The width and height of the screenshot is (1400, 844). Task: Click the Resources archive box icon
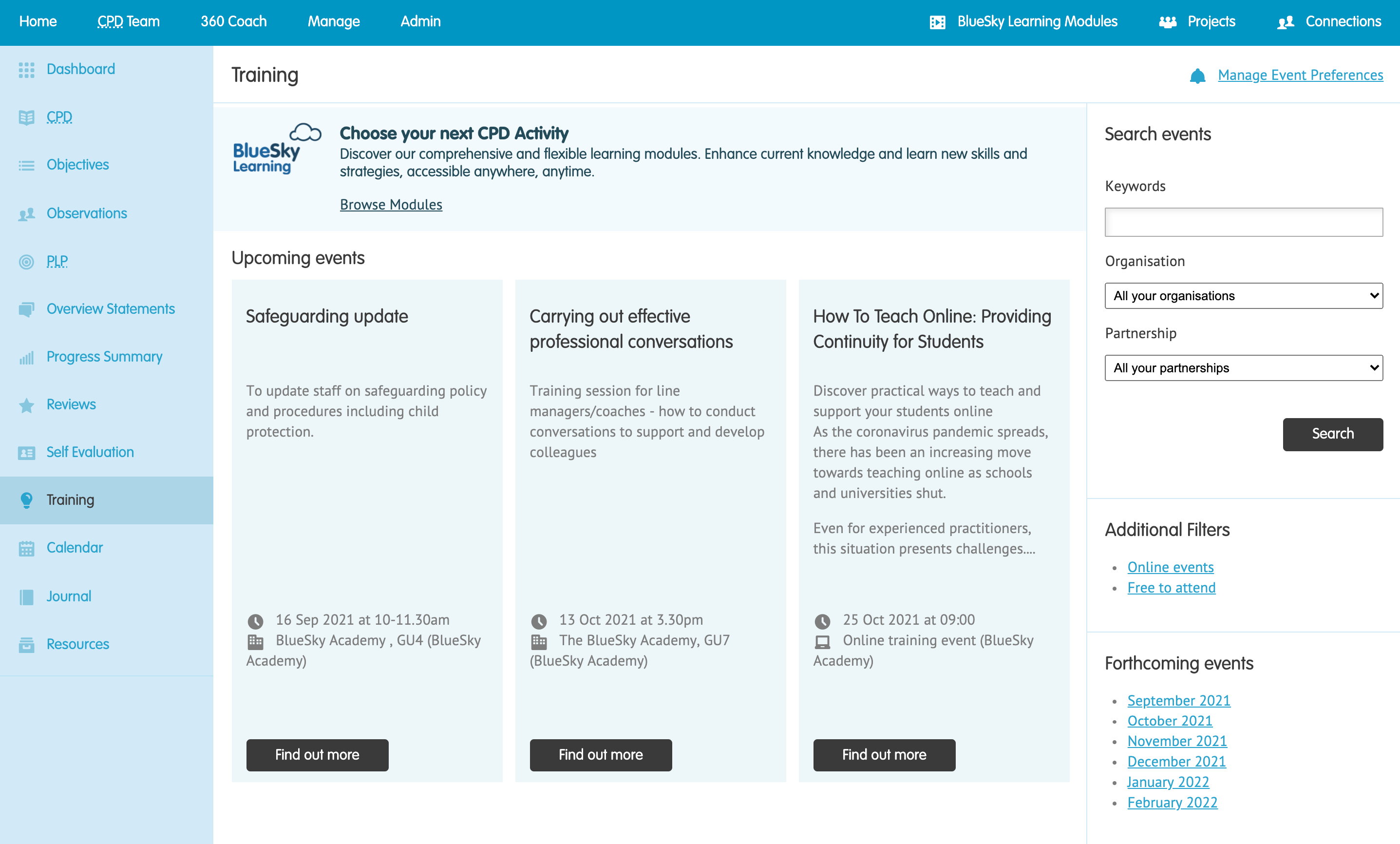[26, 645]
